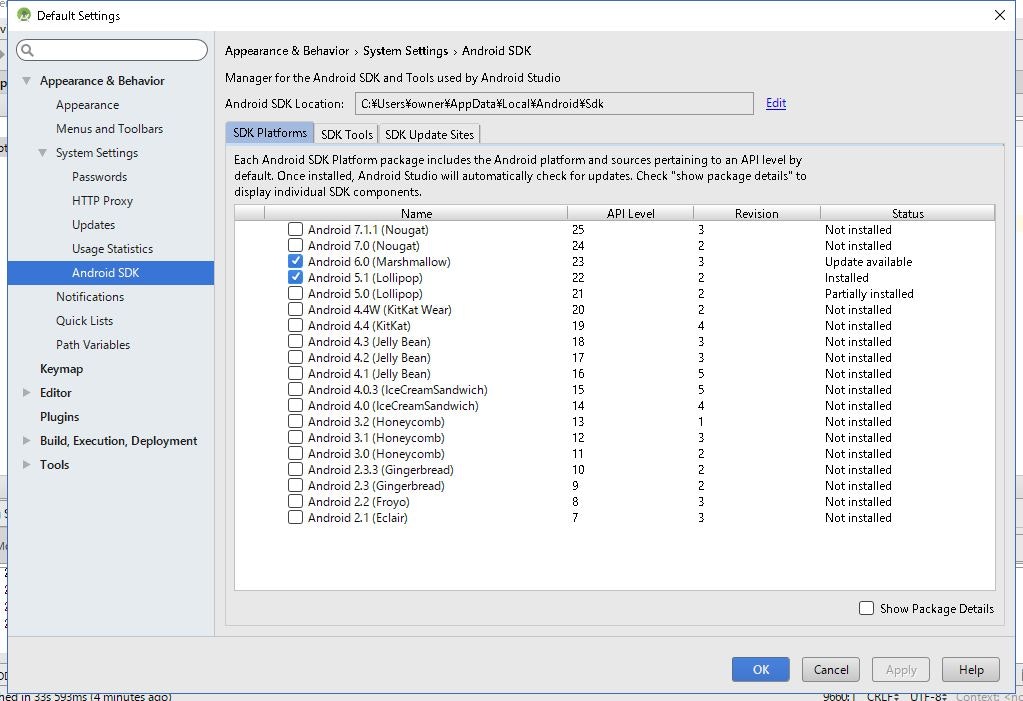The image size is (1023, 701).
Task: Click System Settings breadcrumb text
Action: pyautogui.click(x=406, y=51)
